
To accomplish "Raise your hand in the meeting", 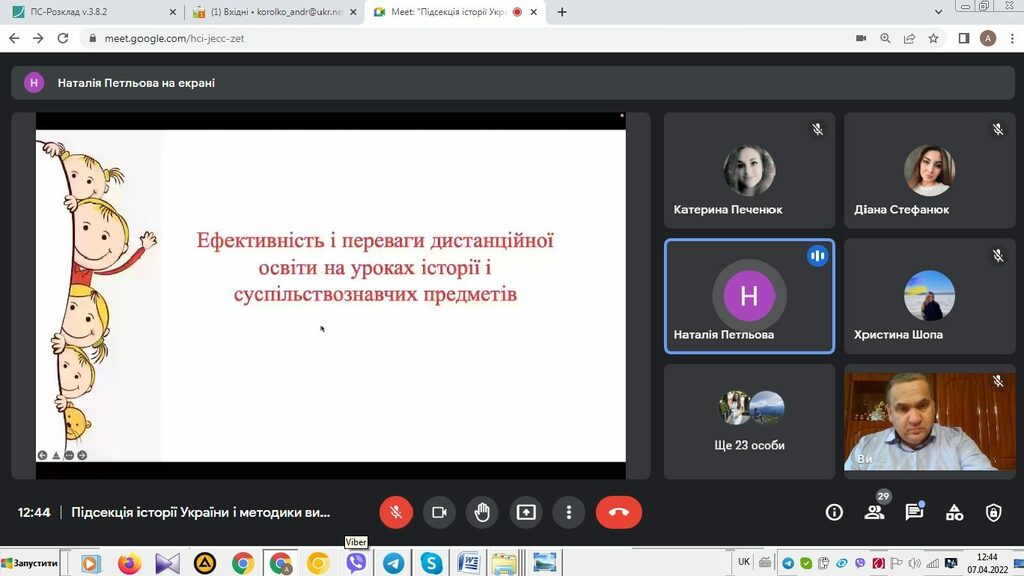I will click(482, 512).
